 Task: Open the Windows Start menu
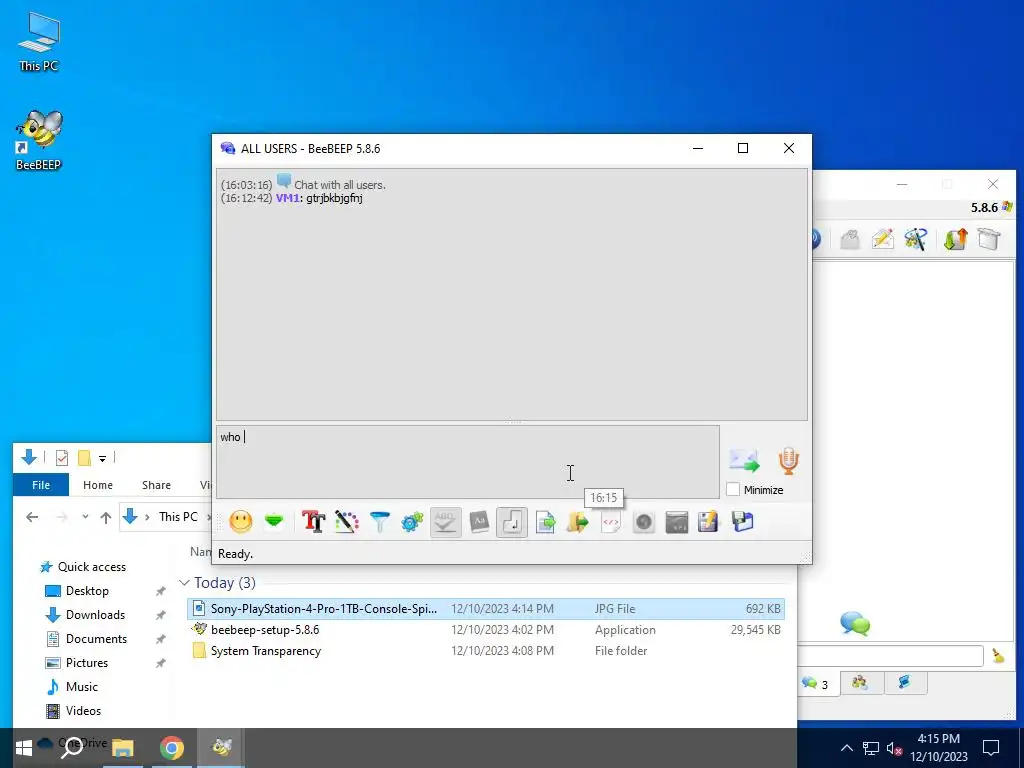(24, 748)
